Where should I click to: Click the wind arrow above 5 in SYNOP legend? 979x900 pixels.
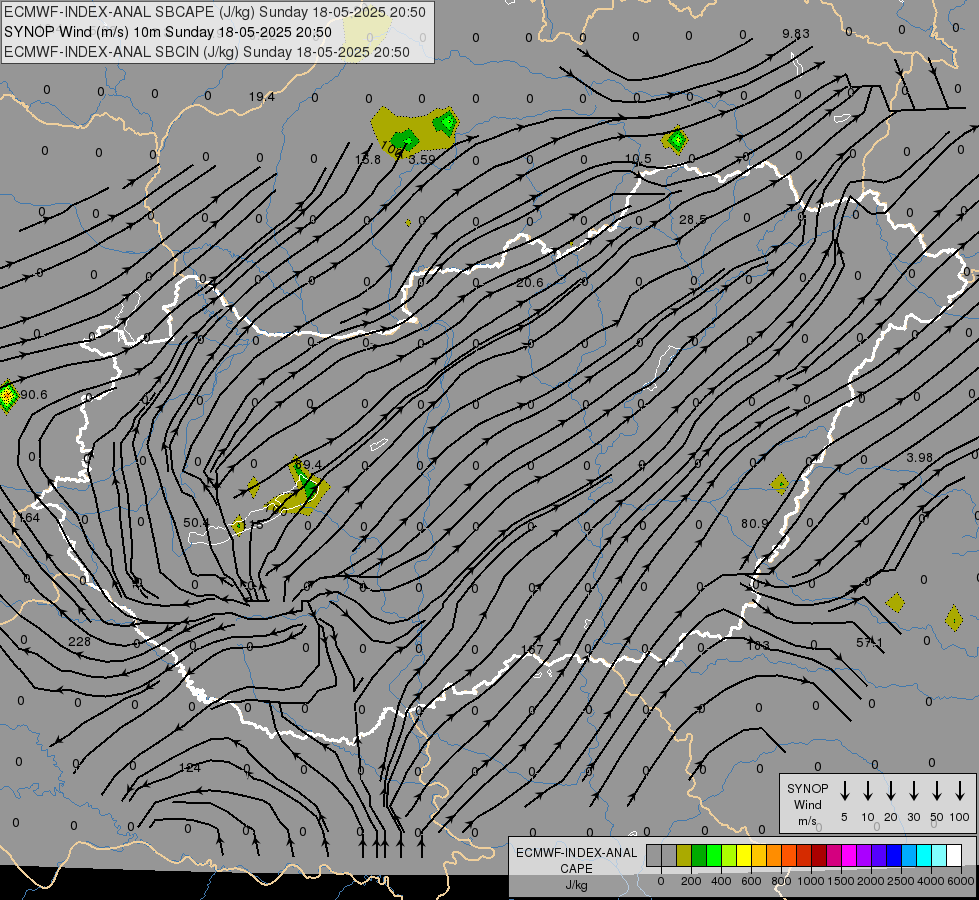(x=845, y=791)
